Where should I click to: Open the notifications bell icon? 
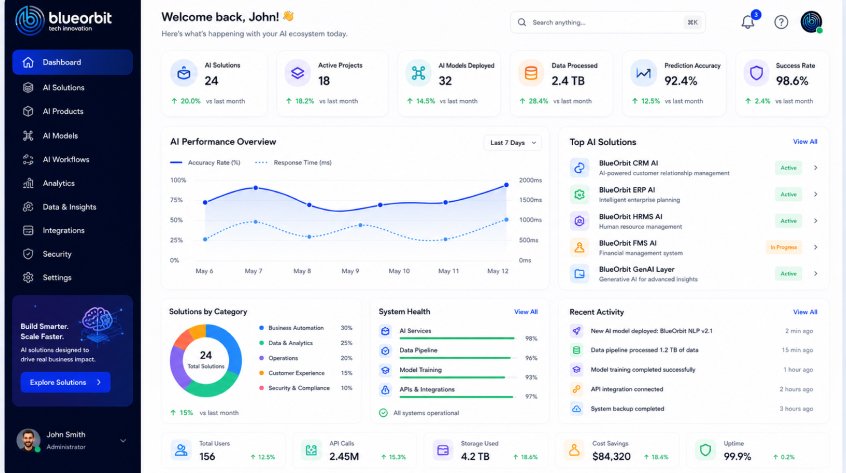(x=748, y=22)
